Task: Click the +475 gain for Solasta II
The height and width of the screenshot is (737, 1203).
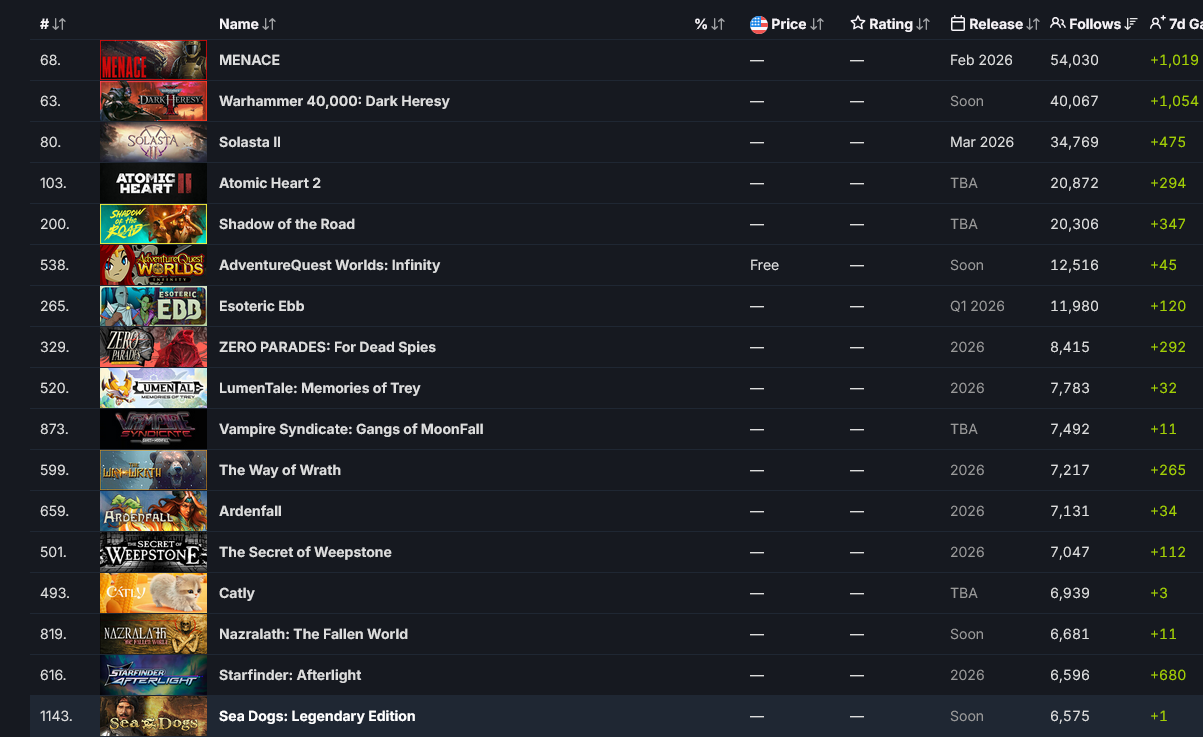Action: 1168,142
